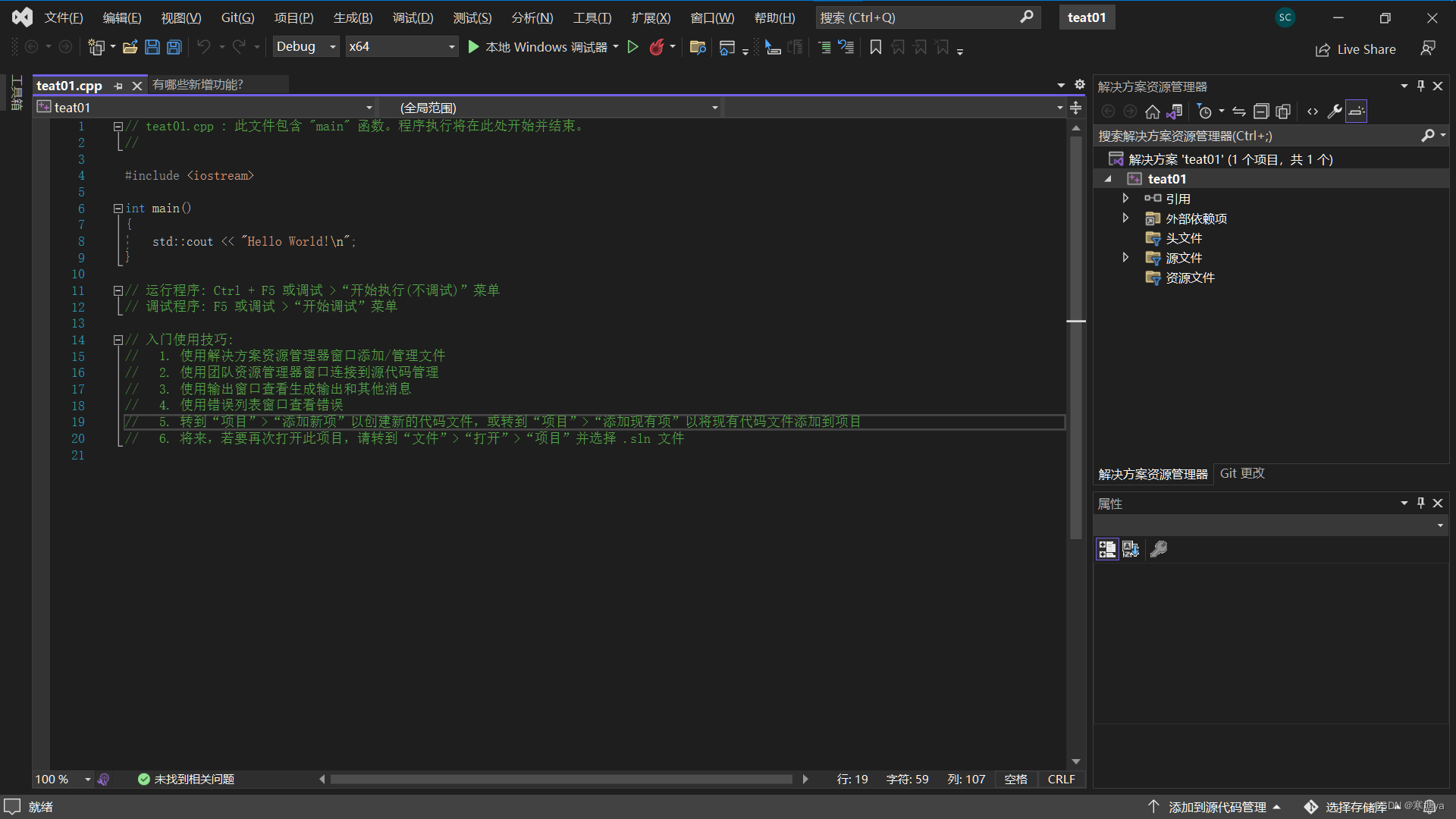This screenshot has height=819, width=1456.
Task: Show all files in Solution Explorer
Action: pyautogui.click(x=1283, y=112)
